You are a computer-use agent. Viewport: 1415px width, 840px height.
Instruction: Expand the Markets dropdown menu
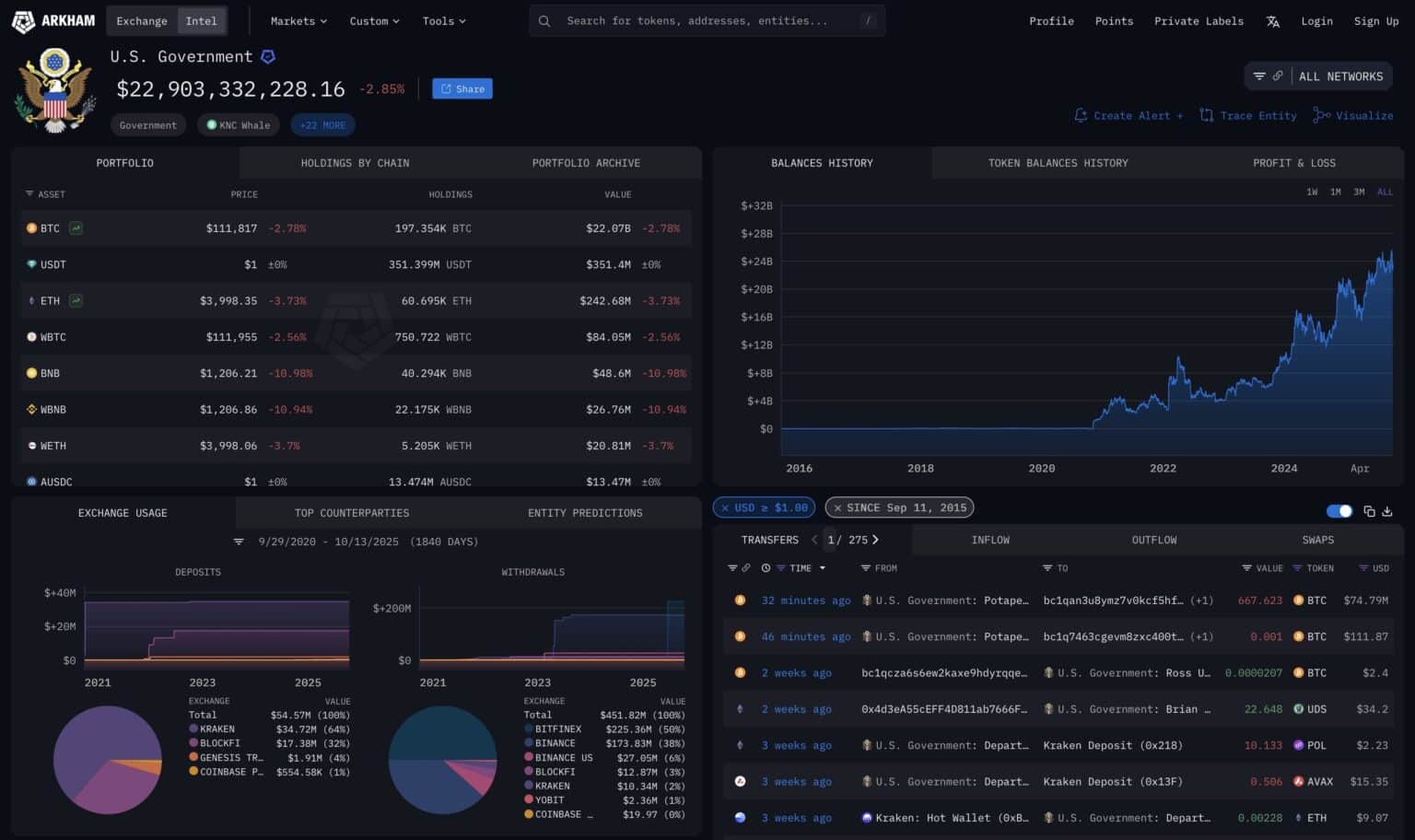click(298, 20)
